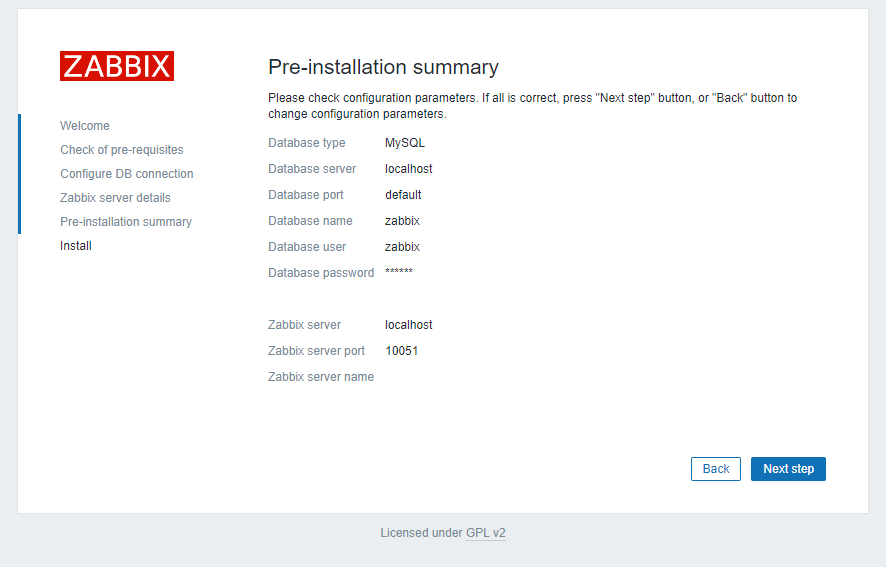The height and width of the screenshot is (567, 886).
Task: Click the Database user label
Action: point(307,247)
